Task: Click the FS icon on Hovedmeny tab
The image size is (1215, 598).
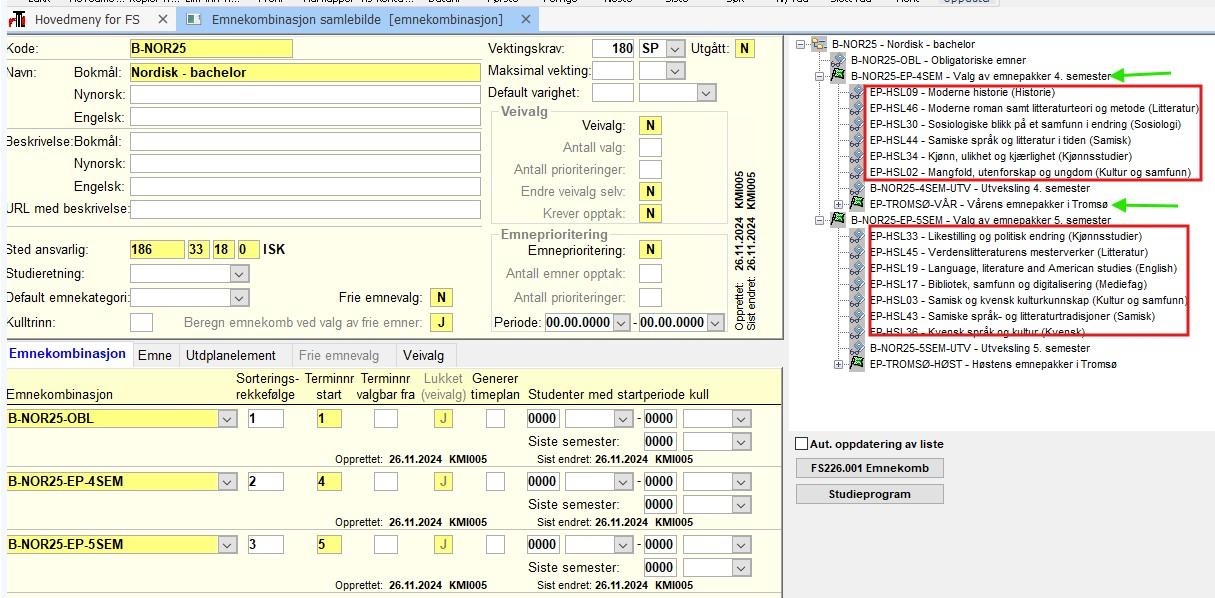Action: pos(17,19)
